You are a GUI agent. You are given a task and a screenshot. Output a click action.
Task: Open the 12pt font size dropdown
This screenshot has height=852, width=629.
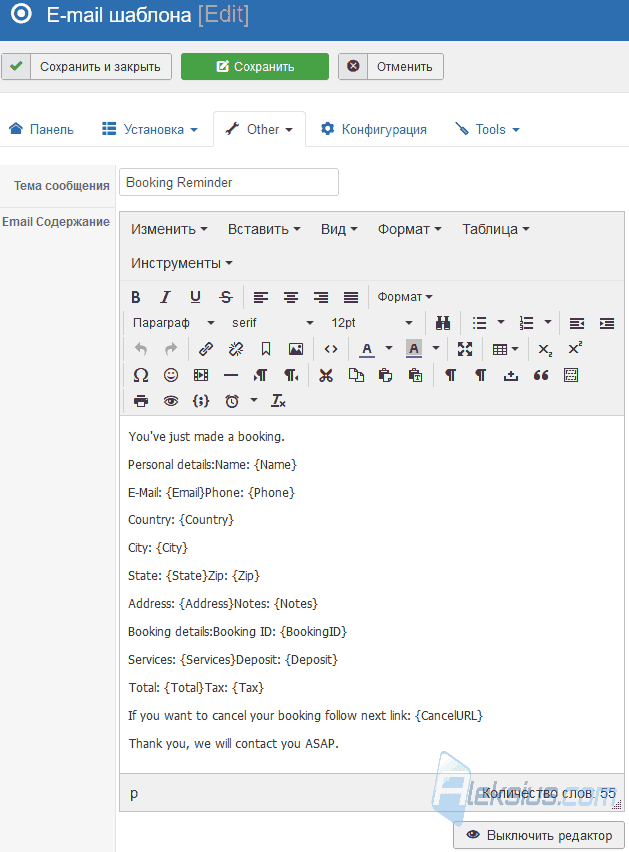(x=372, y=323)
